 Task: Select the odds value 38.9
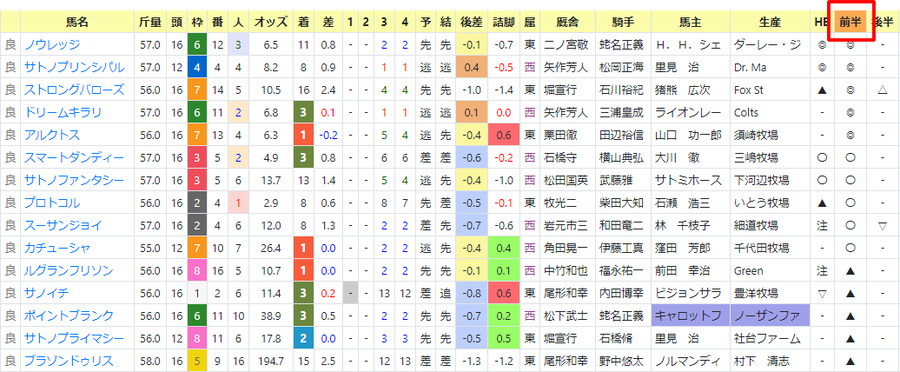tap(270, 316)
